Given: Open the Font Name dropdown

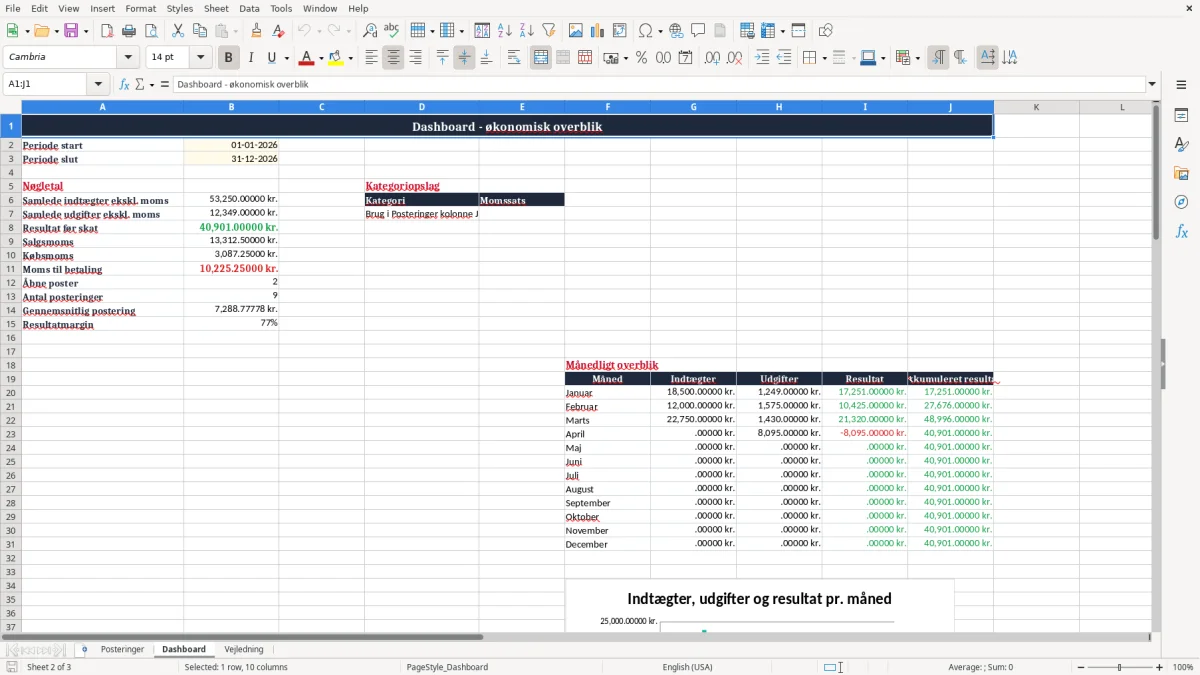Looking at the screenshot, I should 128,58.
